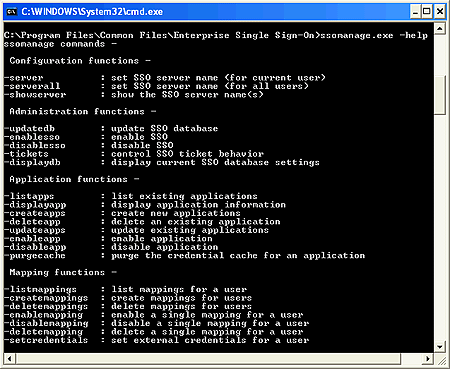Click the horizontal scrollbar left arrow

[9, 359]
